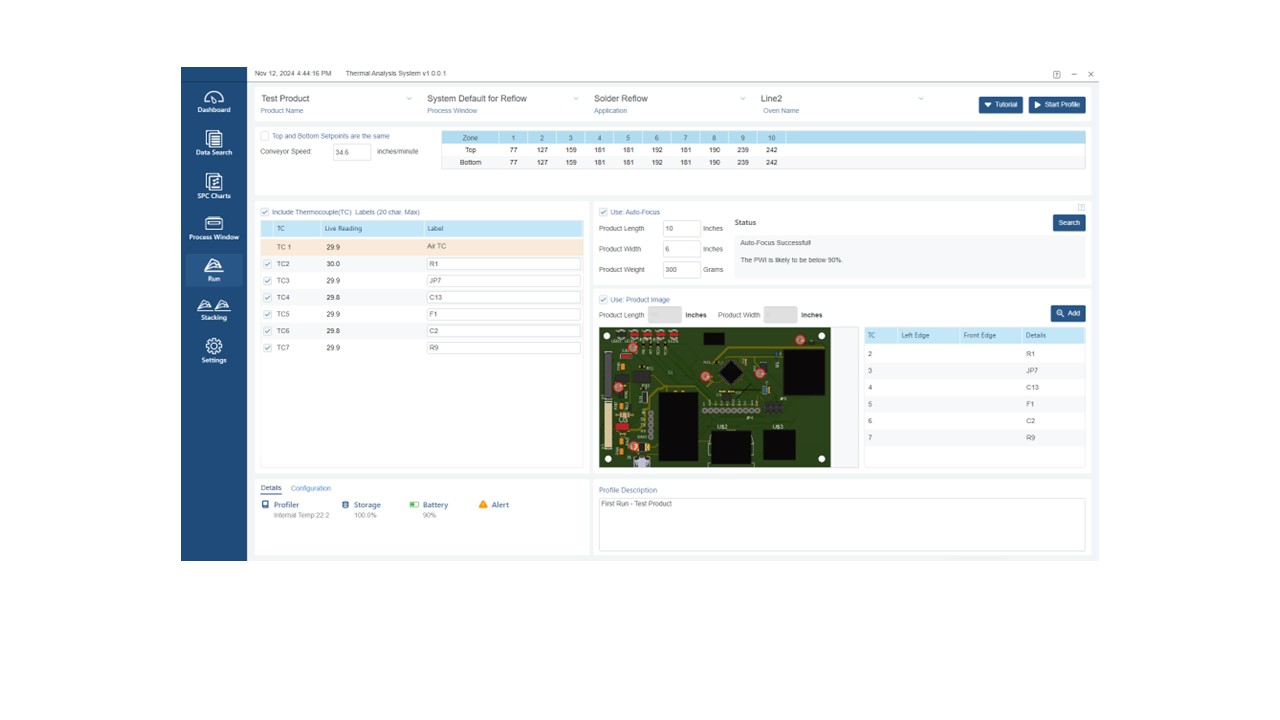
Task: Click the Tutorial button
Action: click(999, 104)
